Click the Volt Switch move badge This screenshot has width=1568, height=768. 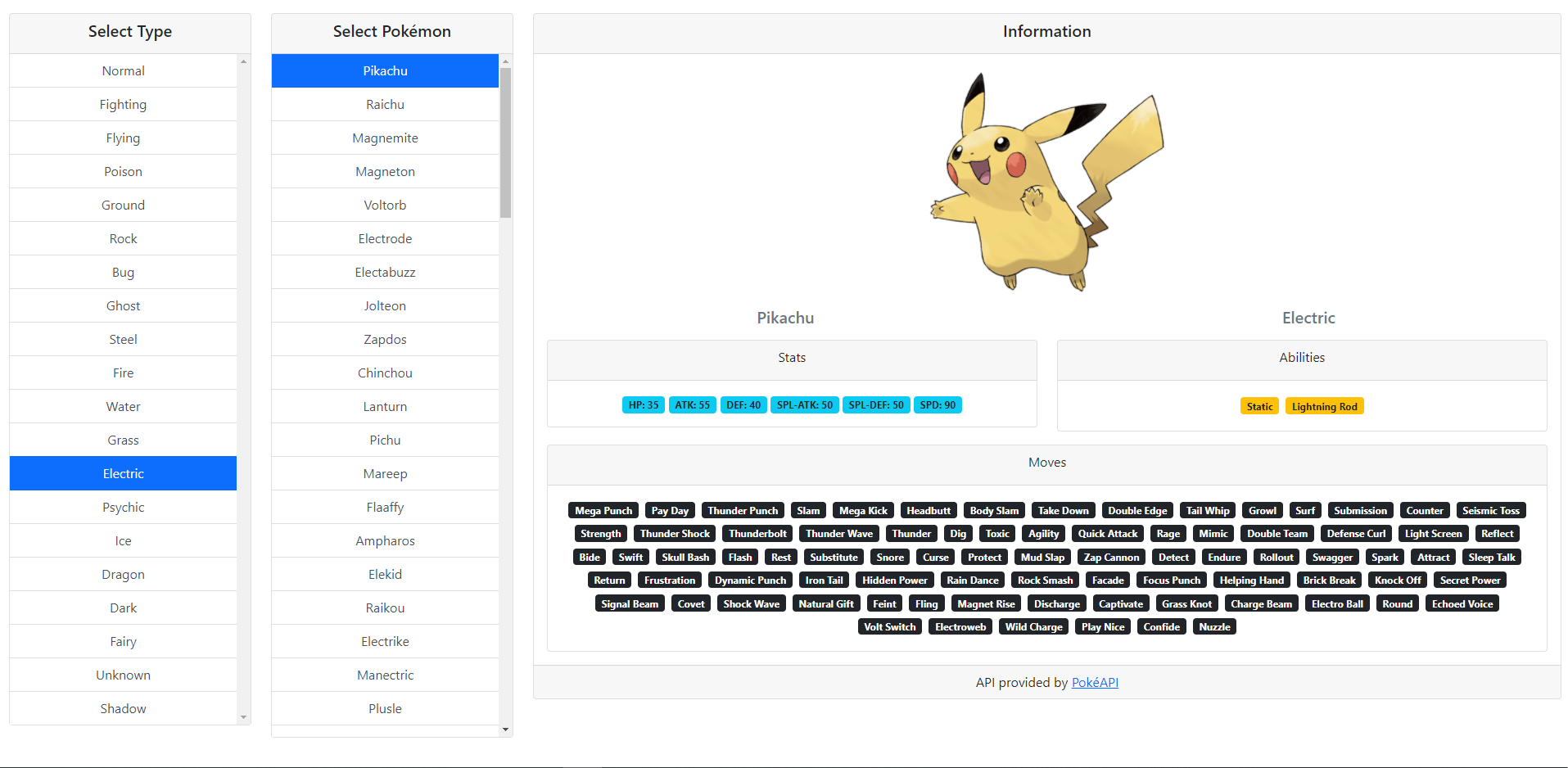[889, 626]
